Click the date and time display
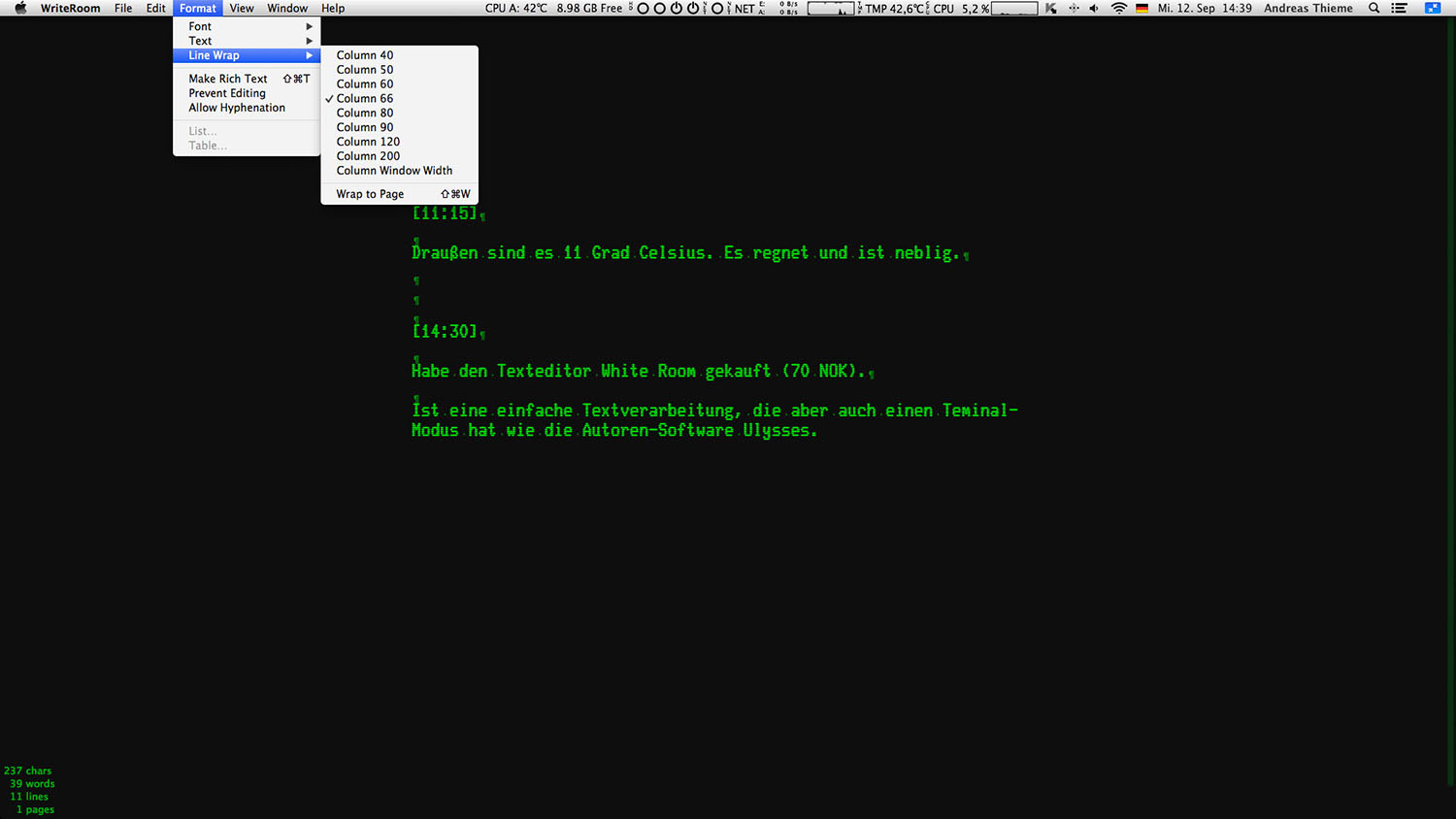Screen dimensions: 1456x819 [1205, 8]
